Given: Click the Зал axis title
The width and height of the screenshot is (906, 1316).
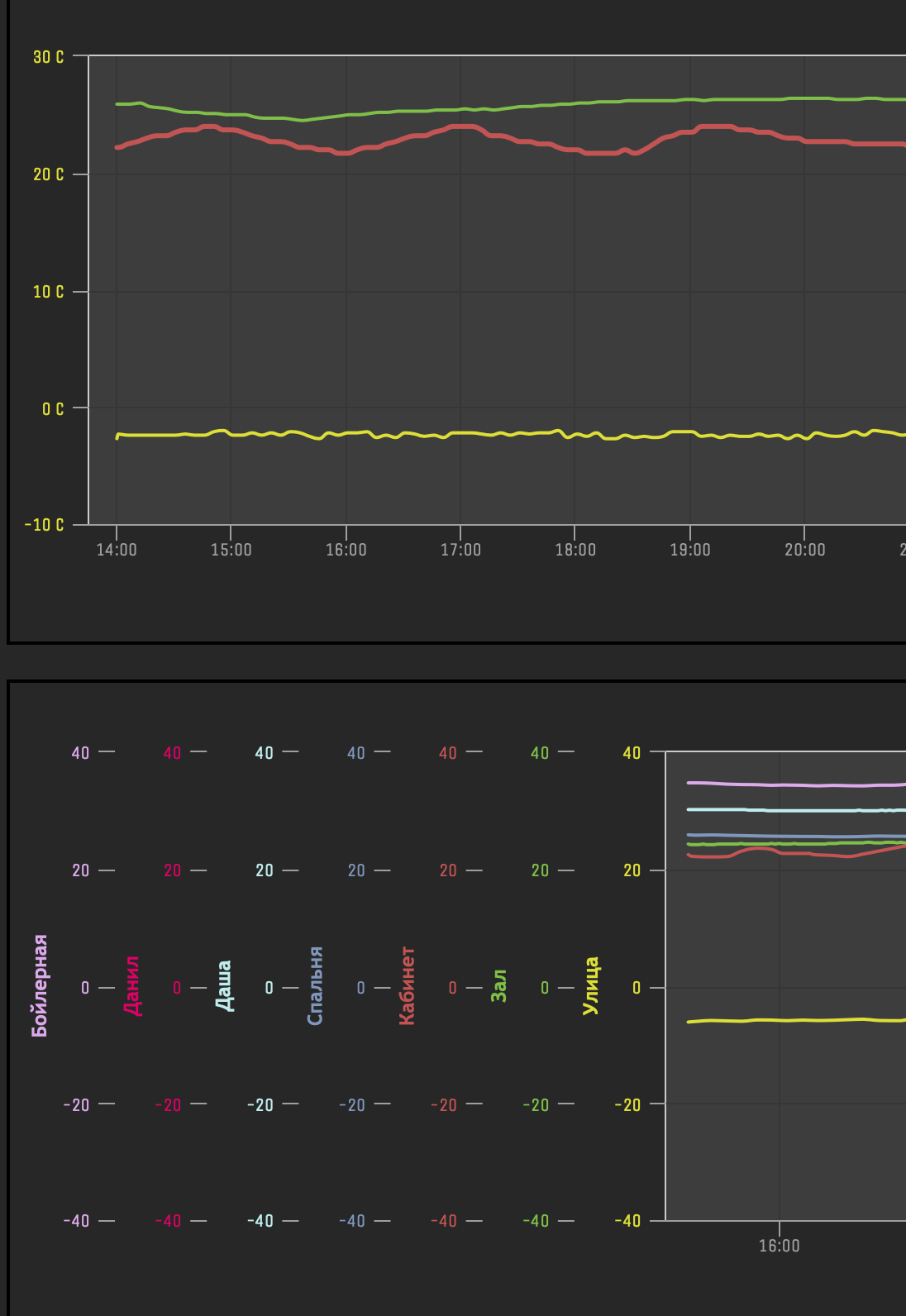Looking at the screenshot, I should (x=498, y=986).
